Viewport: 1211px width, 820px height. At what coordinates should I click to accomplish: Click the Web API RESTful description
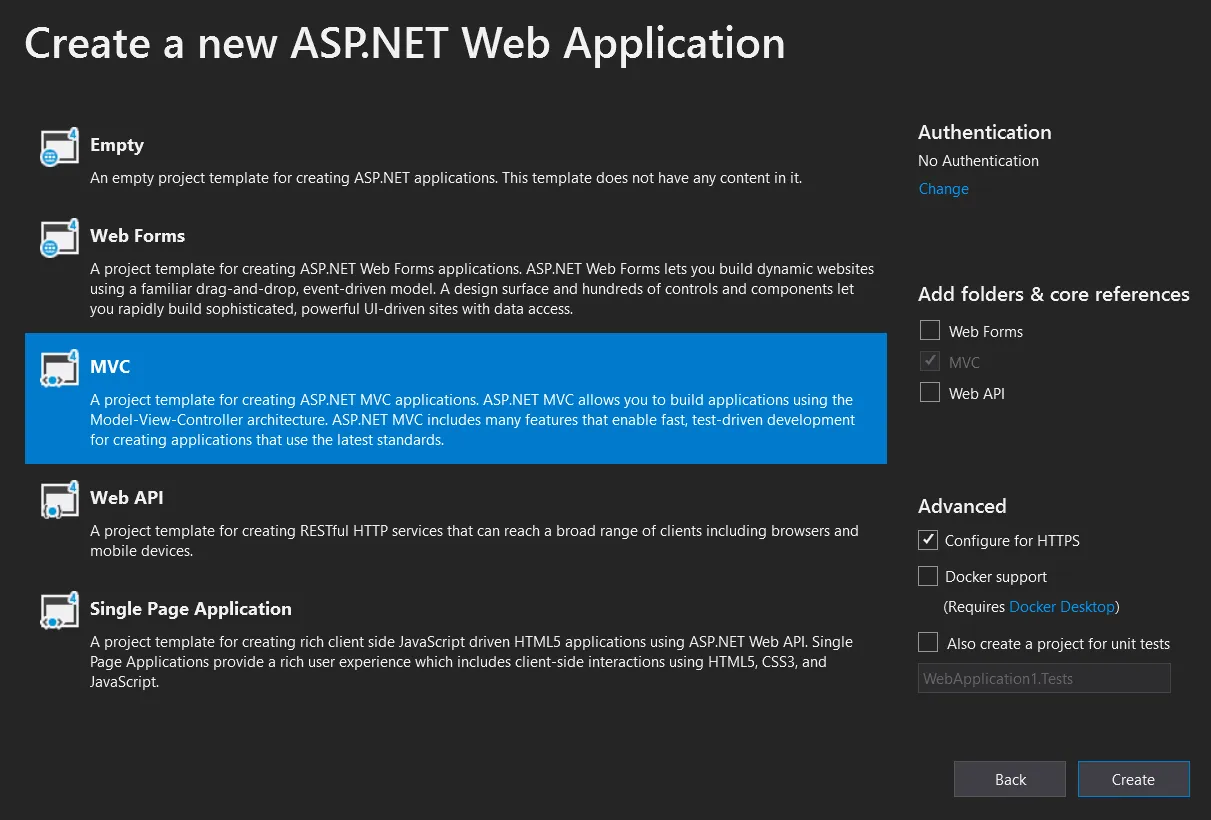474,541
